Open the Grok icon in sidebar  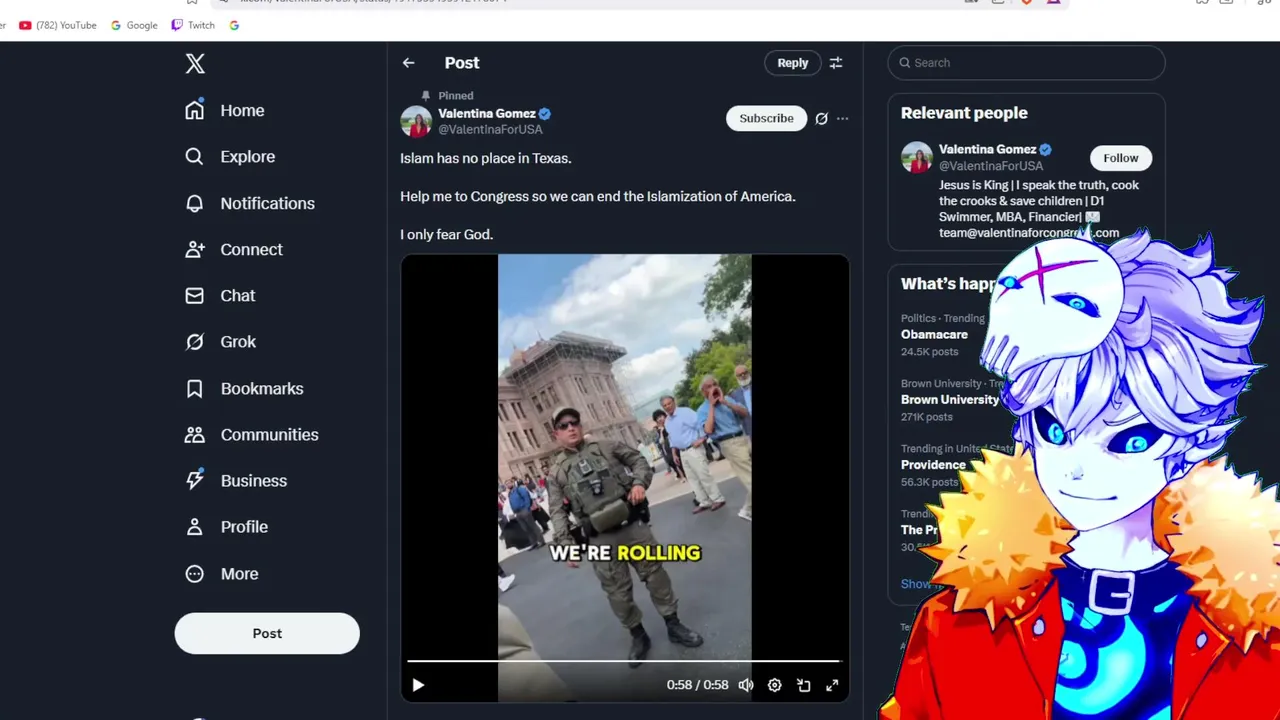(x=194, y=342)
